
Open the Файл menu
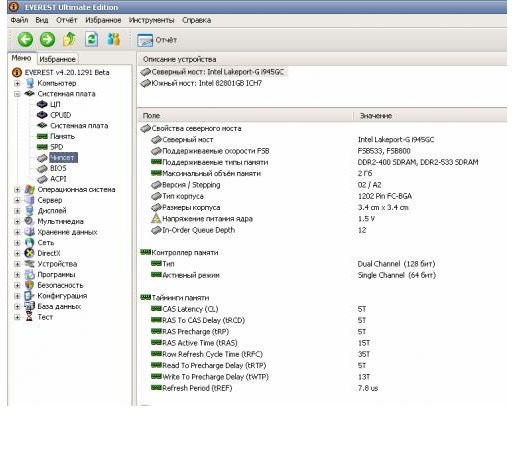pos(19,20)
